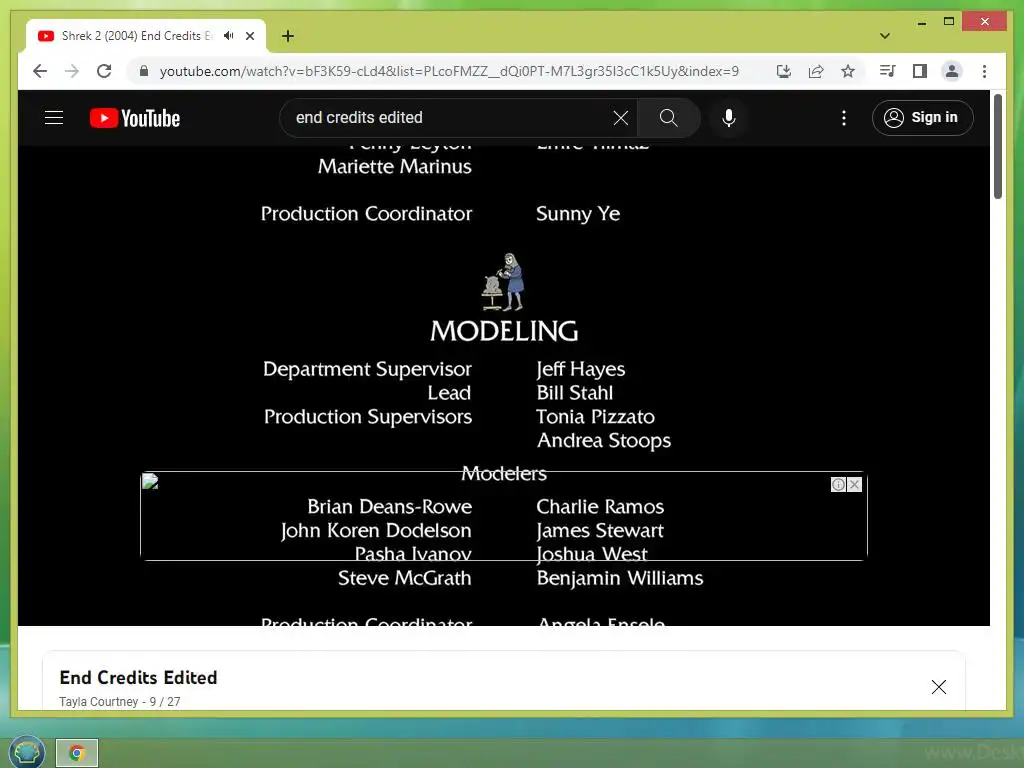Click the URL address bar
The image size is (1024, 768).
pos(449,71)
